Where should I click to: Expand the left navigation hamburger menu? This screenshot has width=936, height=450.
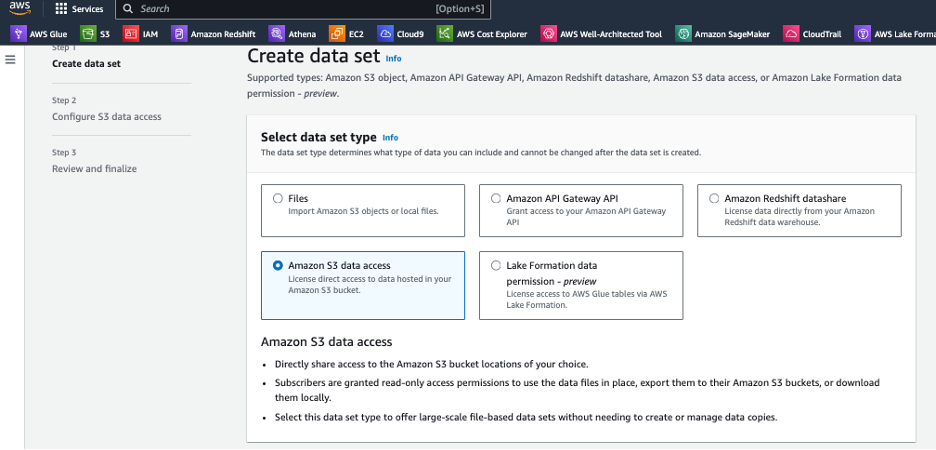point(10,60)
